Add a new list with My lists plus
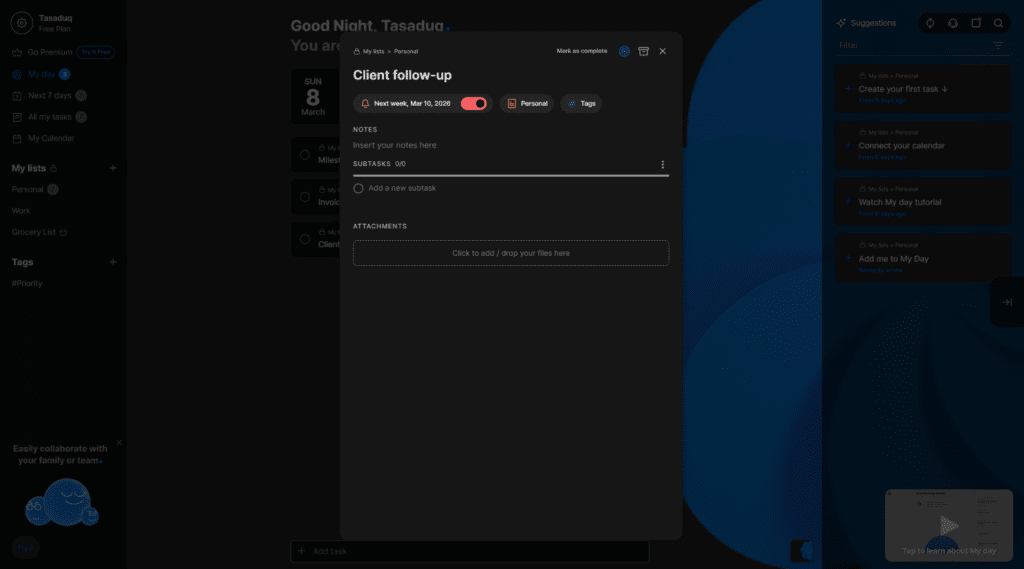 click(113, 168)
